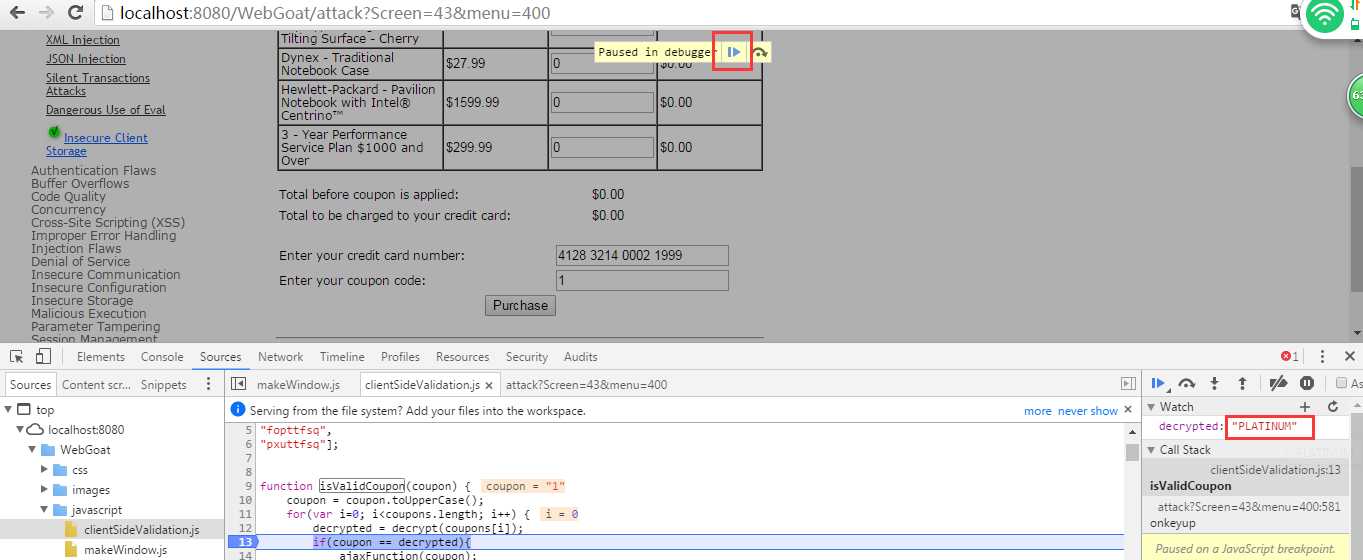Step out of current function
The height and width of the screenshot is (560, 1363).
pyautogui.click(x=1242, y=384)
